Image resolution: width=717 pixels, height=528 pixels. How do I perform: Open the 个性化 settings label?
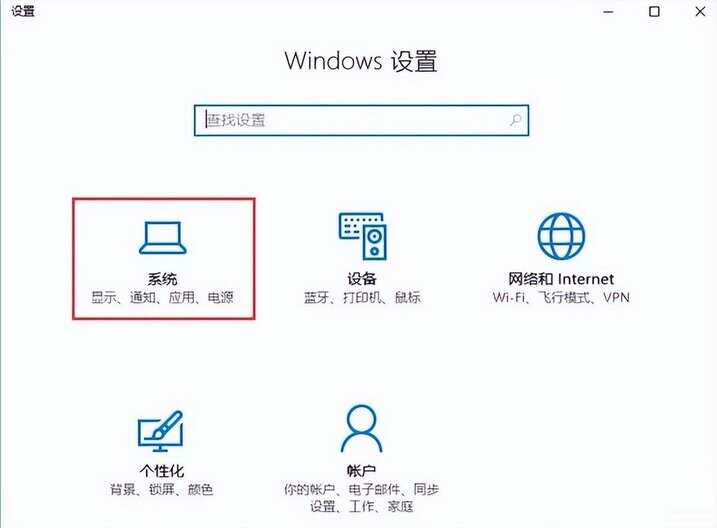click(162, 470)
